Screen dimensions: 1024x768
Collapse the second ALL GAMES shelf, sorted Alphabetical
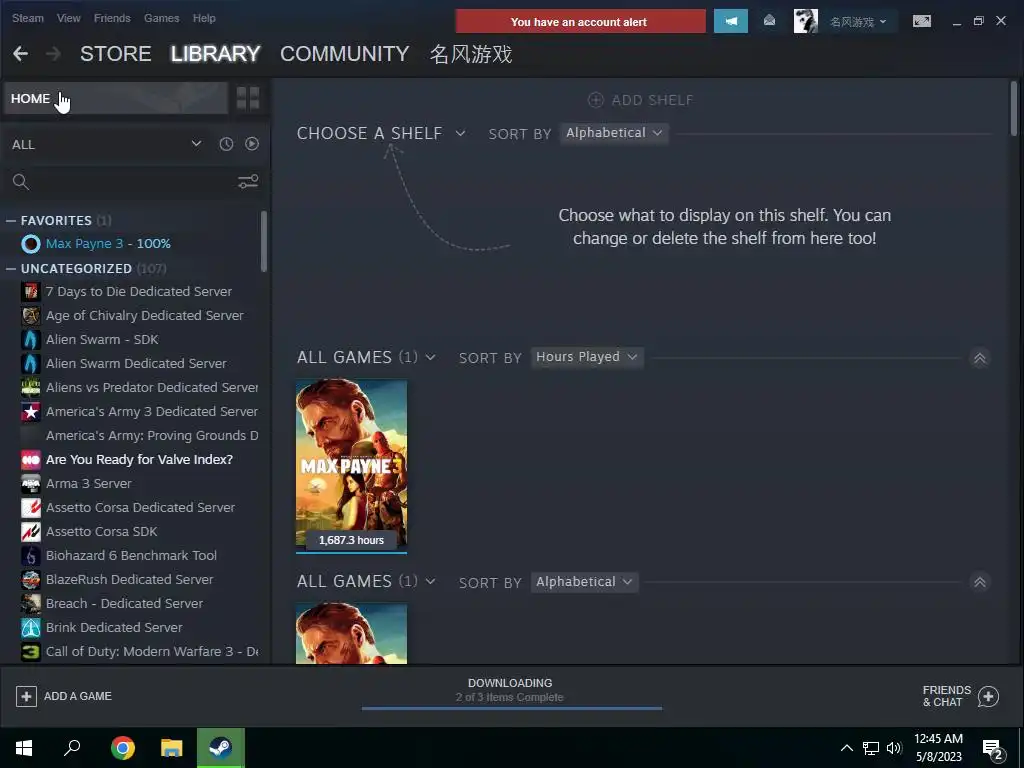[980, 582]
